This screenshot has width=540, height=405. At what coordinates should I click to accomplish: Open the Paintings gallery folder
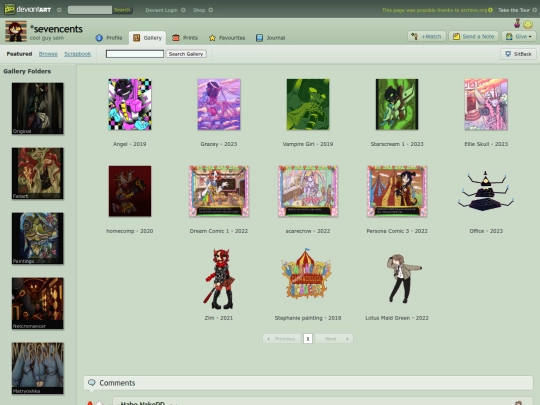tap(38, 238)
